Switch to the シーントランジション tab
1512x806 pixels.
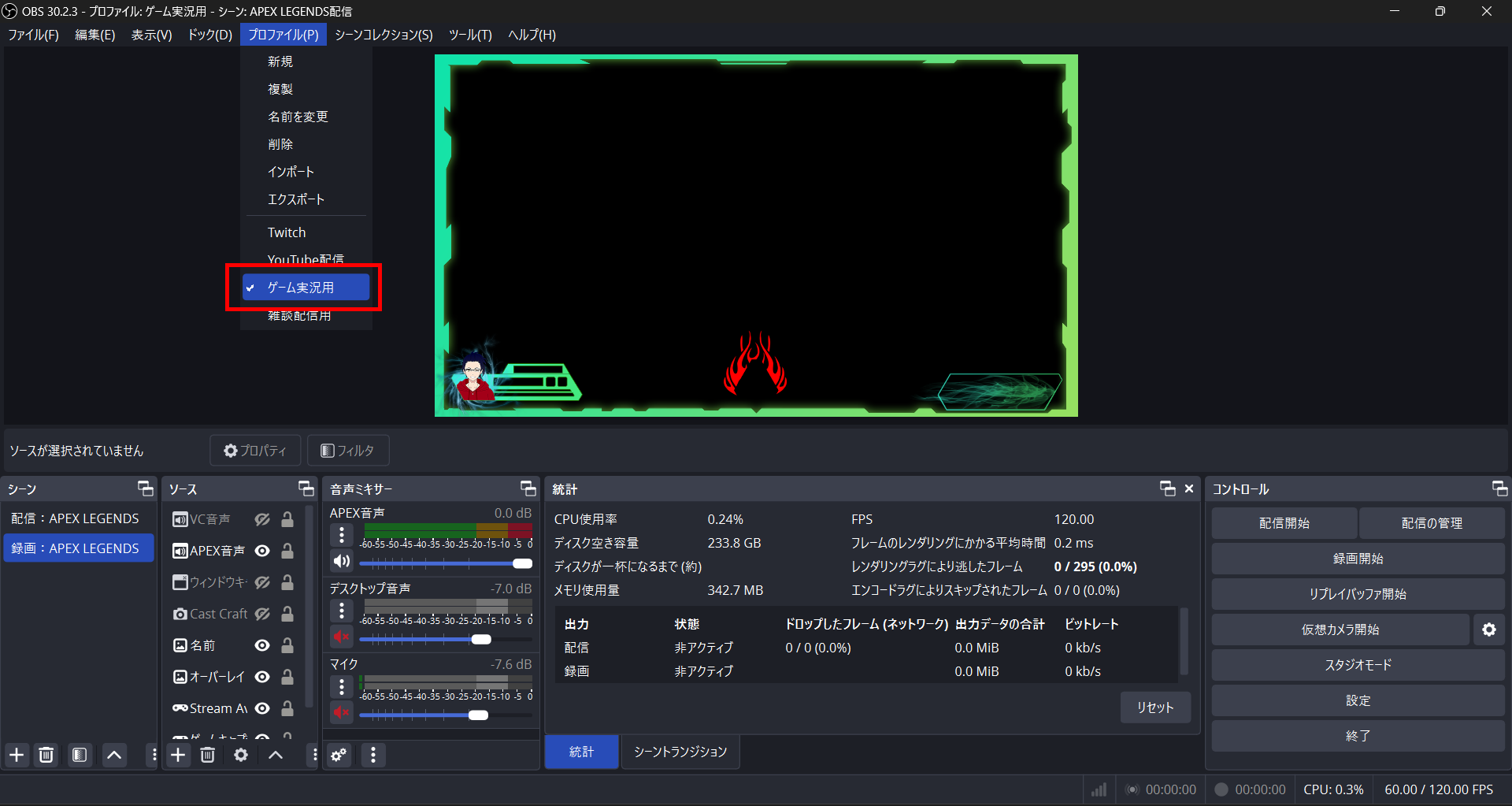click(680, 752)
